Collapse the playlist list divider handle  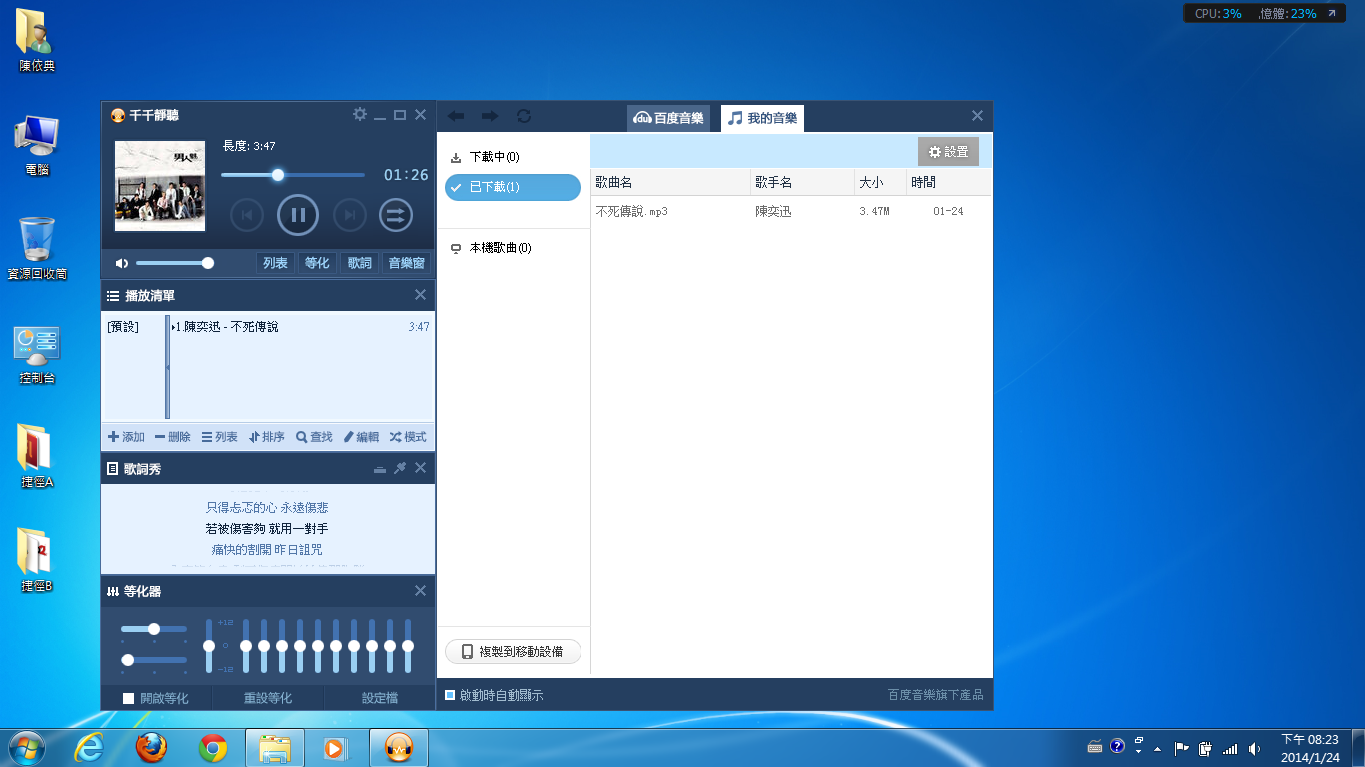point(167,367)
